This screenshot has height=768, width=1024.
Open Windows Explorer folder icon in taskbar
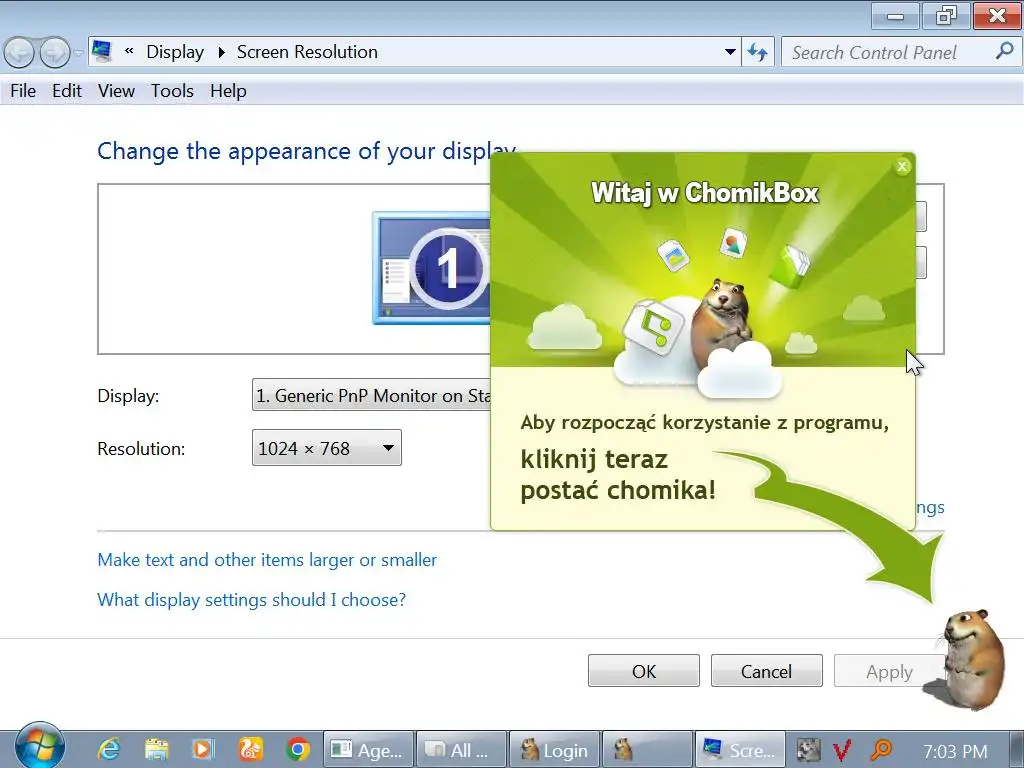(x=157, y=750)
